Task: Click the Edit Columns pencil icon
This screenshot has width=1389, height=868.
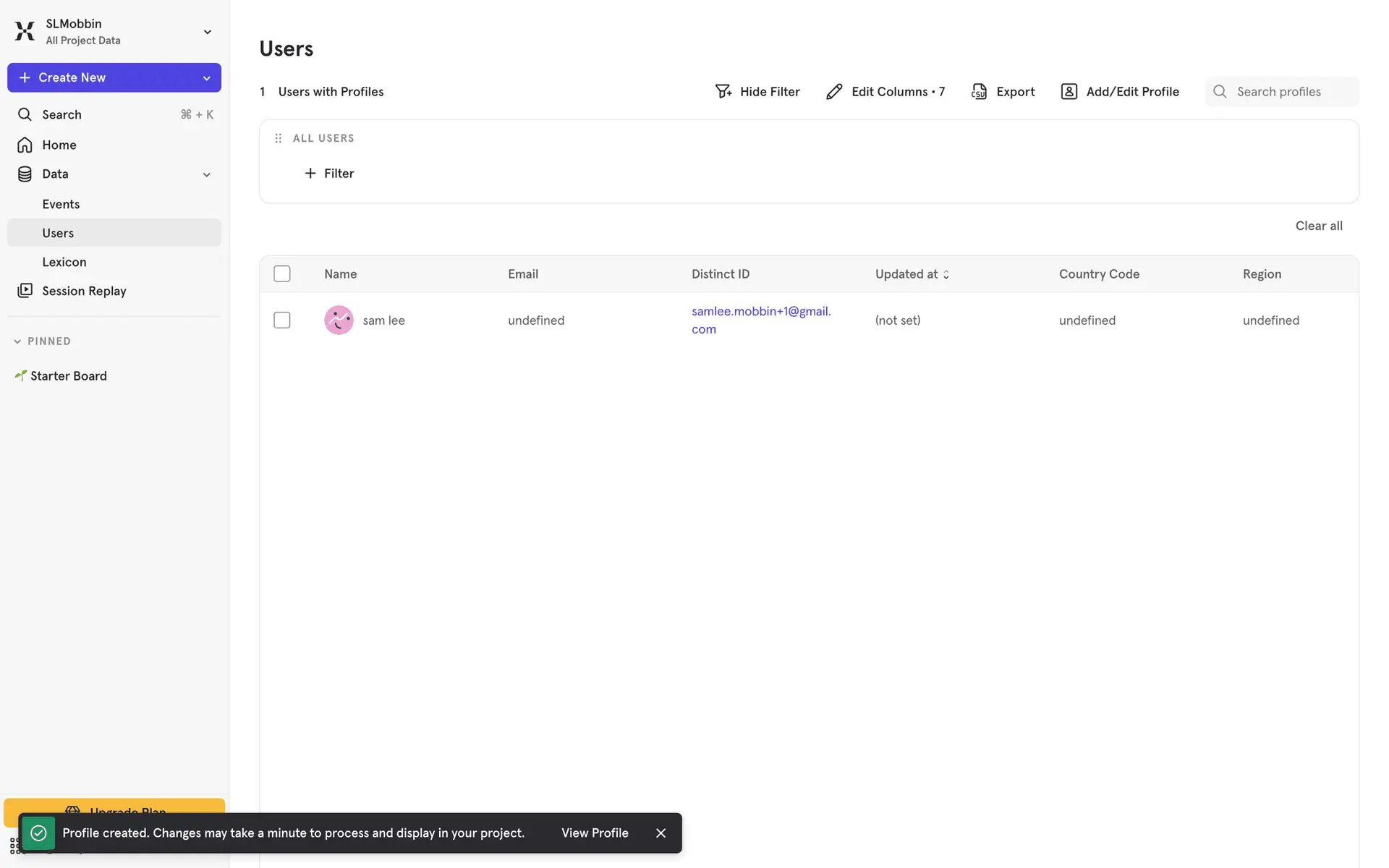Action: click(834, 91)
